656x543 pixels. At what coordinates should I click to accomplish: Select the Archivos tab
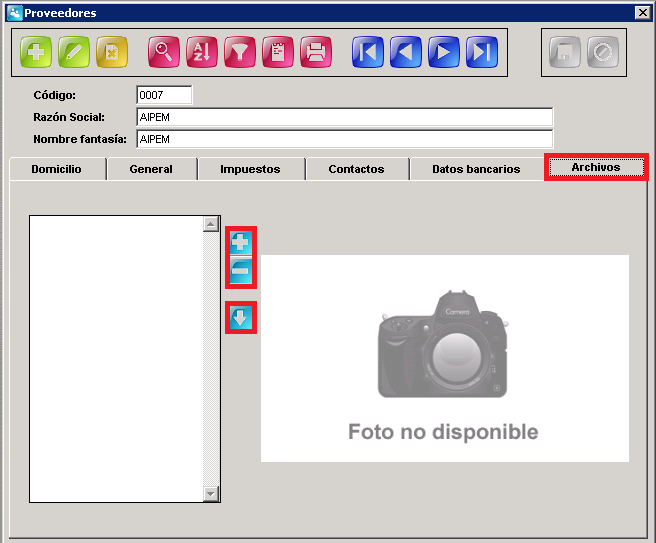(596, 167)
